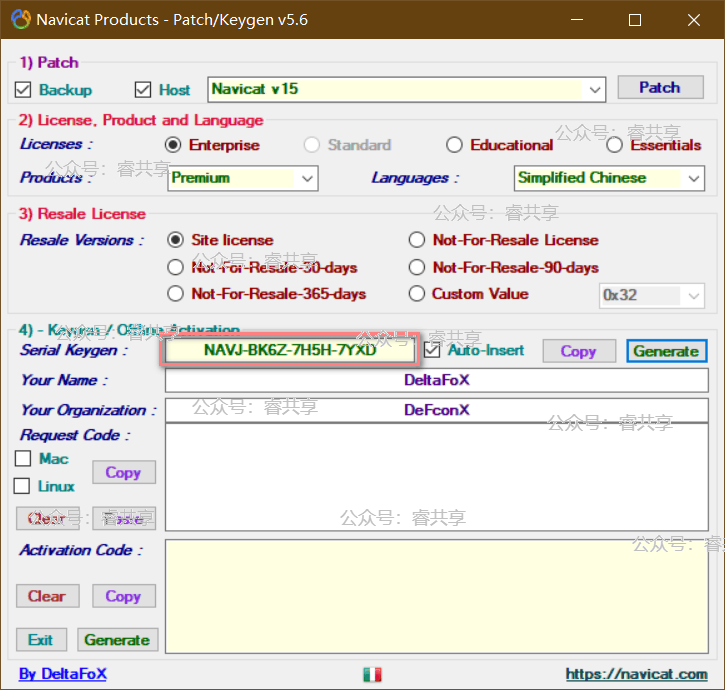Click Generate next to the serial Copy button
Screen dimensions: 725x690
point(666,351)
